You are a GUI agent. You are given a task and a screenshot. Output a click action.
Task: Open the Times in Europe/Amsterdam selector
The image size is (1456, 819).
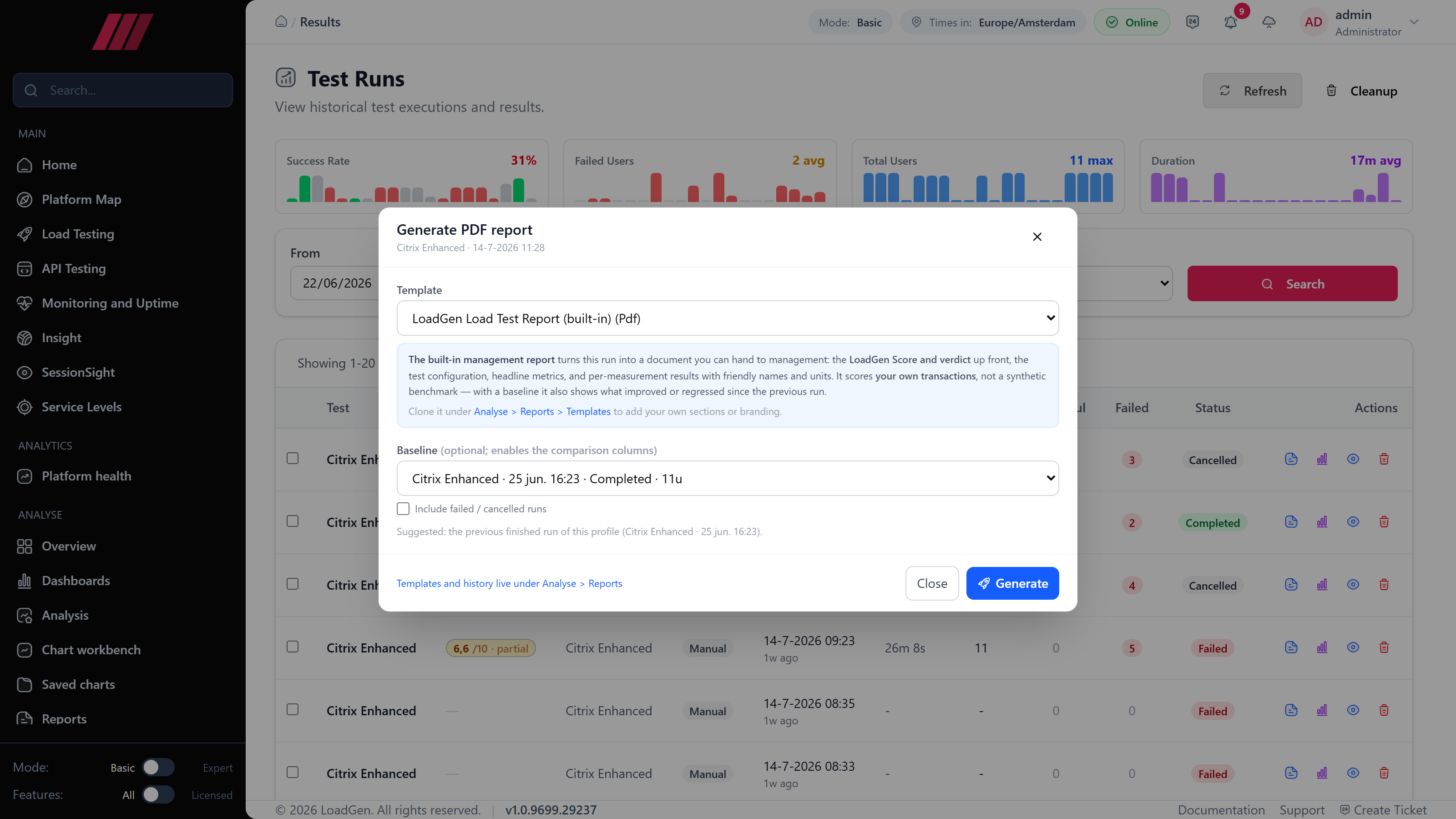pyautogui.click(x=993, y=22)
